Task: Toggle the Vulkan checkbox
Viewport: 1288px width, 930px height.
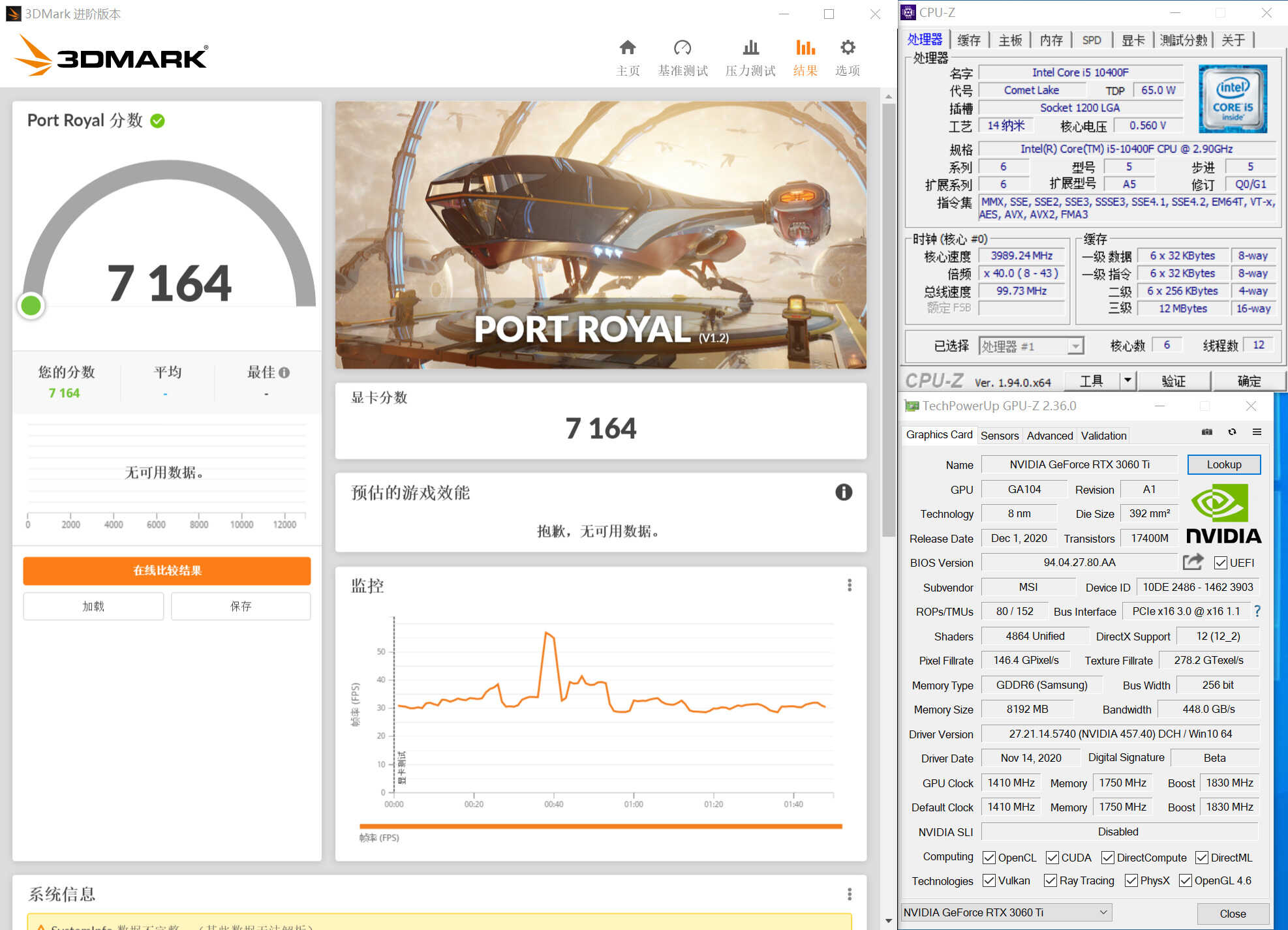Action: click(989, 880)
